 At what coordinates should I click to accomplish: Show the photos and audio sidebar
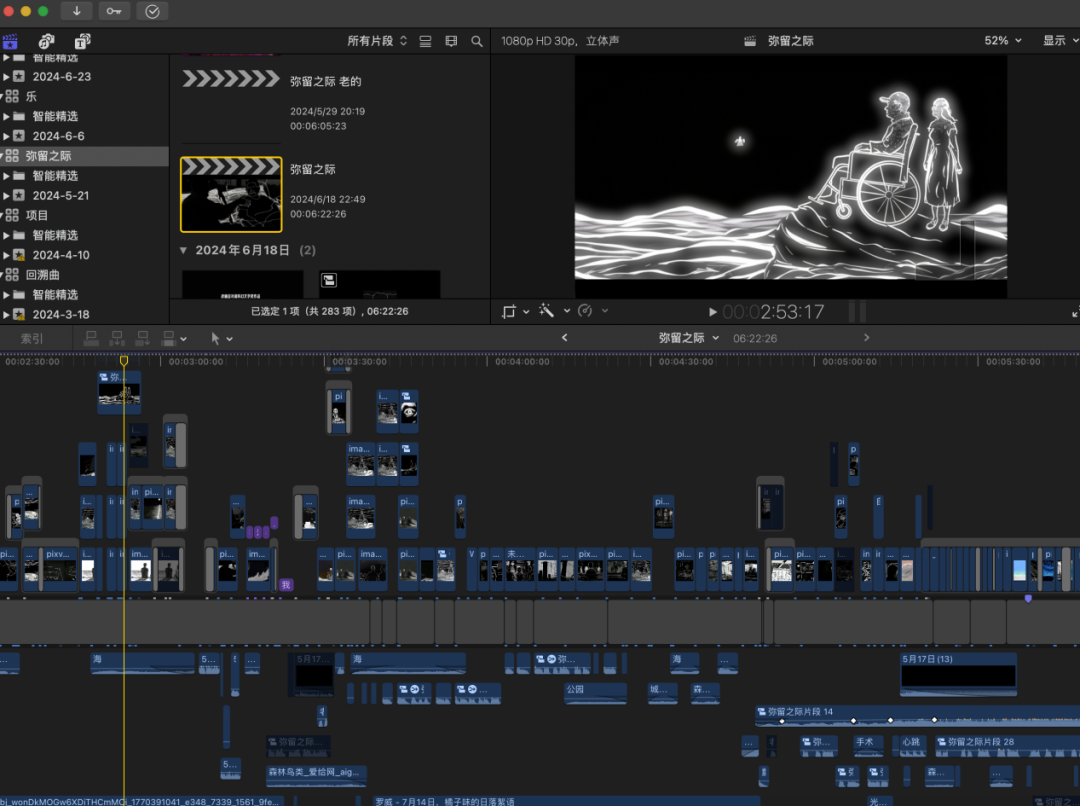coord(46,41)
